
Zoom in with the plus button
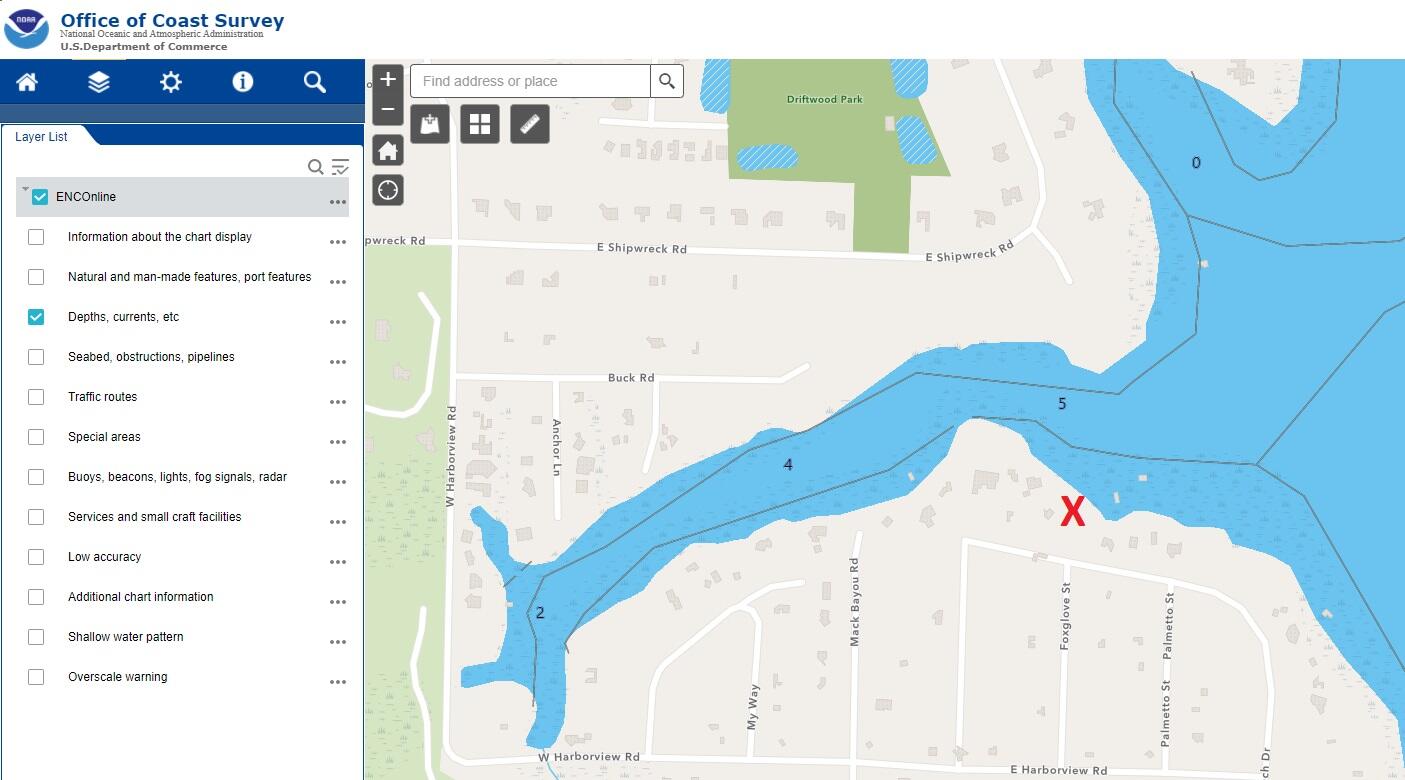click(388, 79)
